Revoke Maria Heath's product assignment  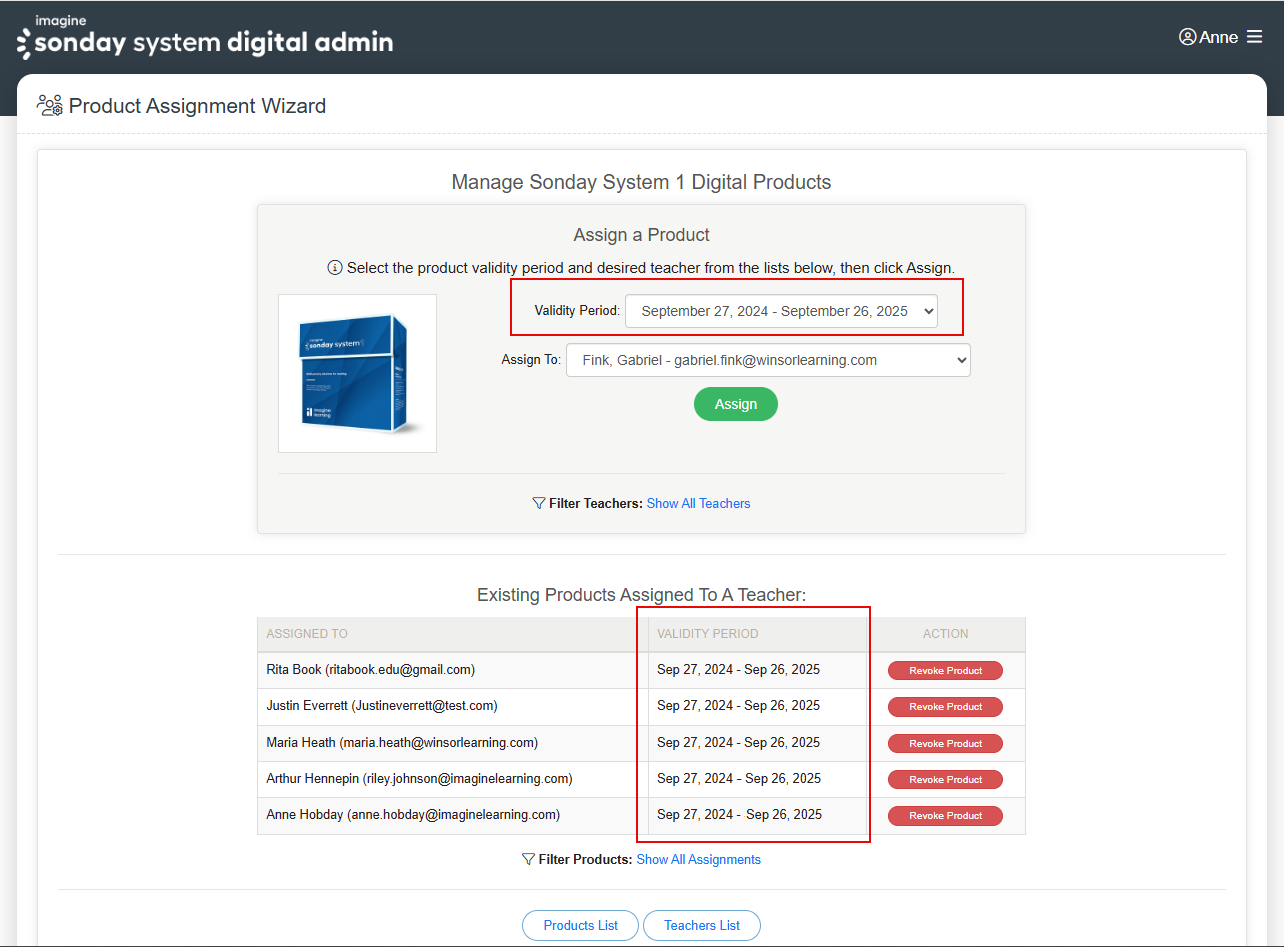[945, 744]
